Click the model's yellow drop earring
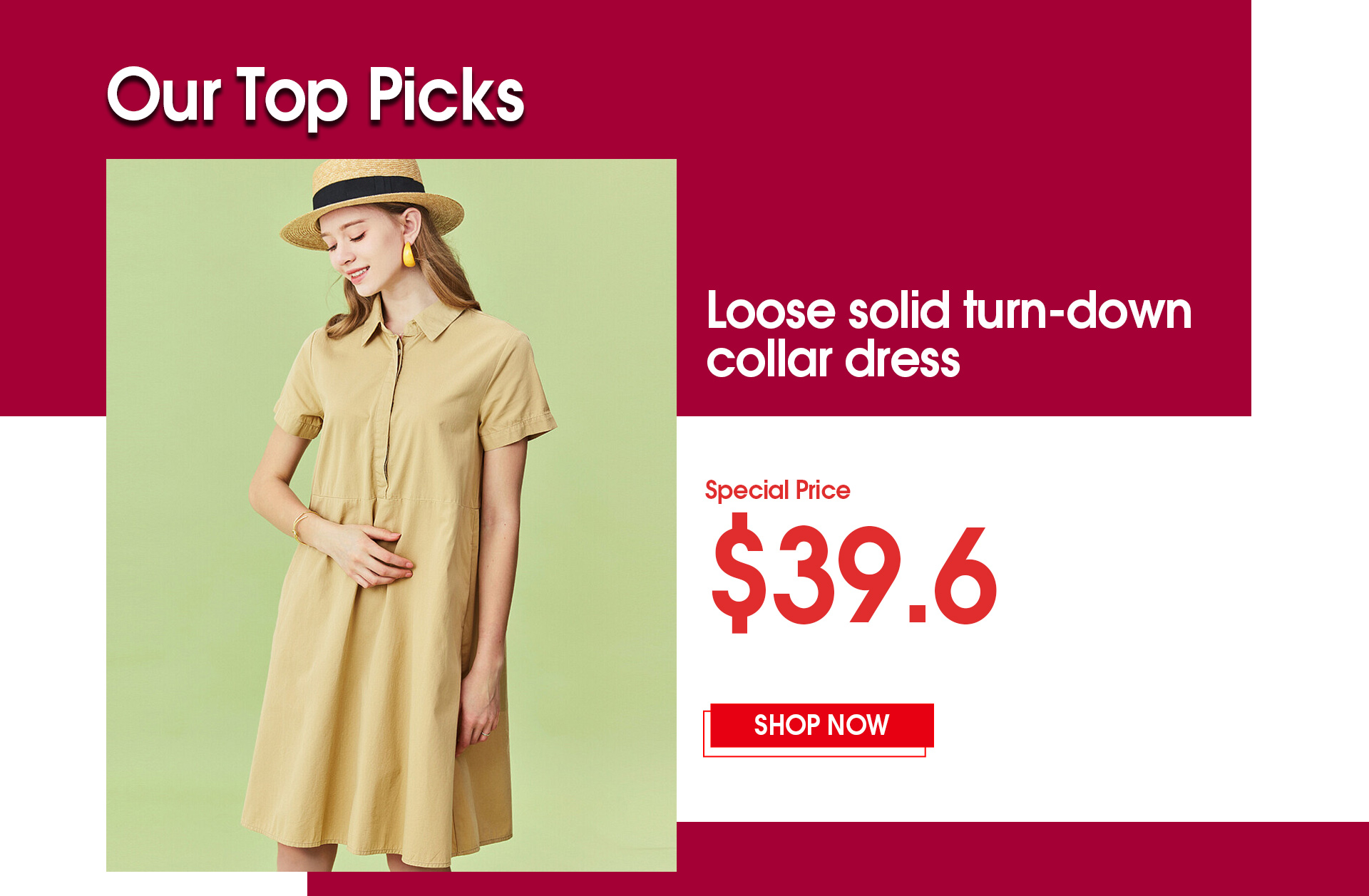This screenshot has width=1369, height=896. 409,255
